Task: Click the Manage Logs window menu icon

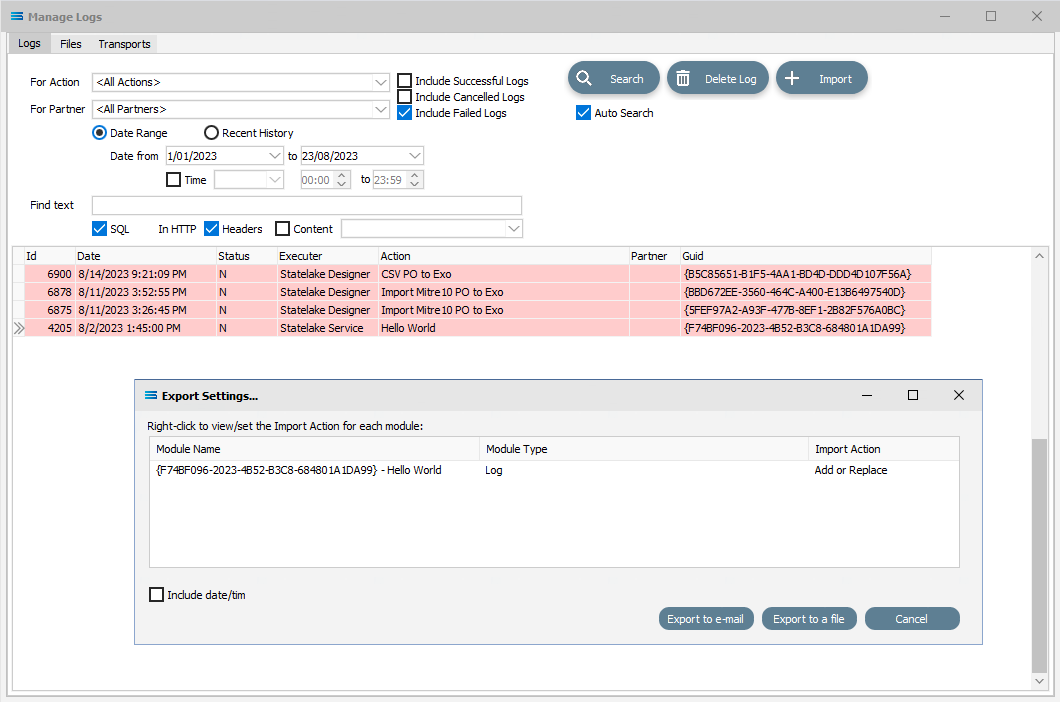Action: (x=17, y=16)
